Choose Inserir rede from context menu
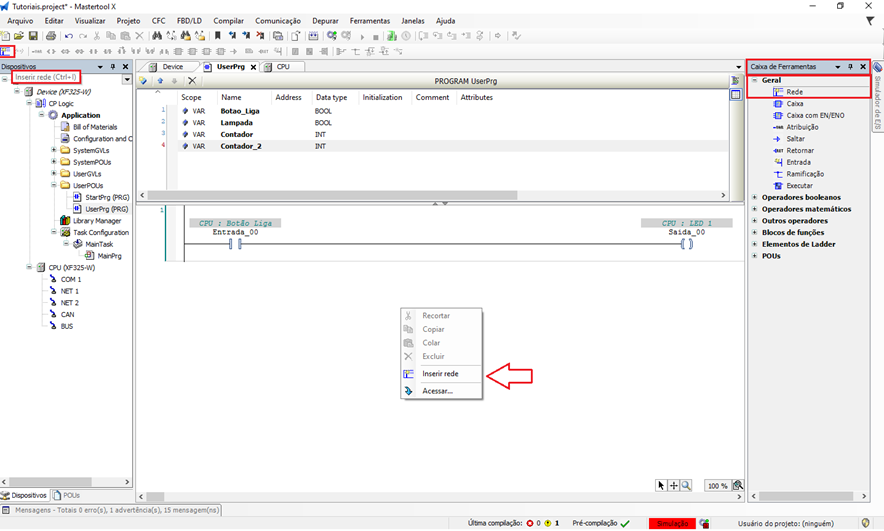Image resolution: width=884 pixels, height=531 pixels. pyautogui.click(x=440, y=374)
